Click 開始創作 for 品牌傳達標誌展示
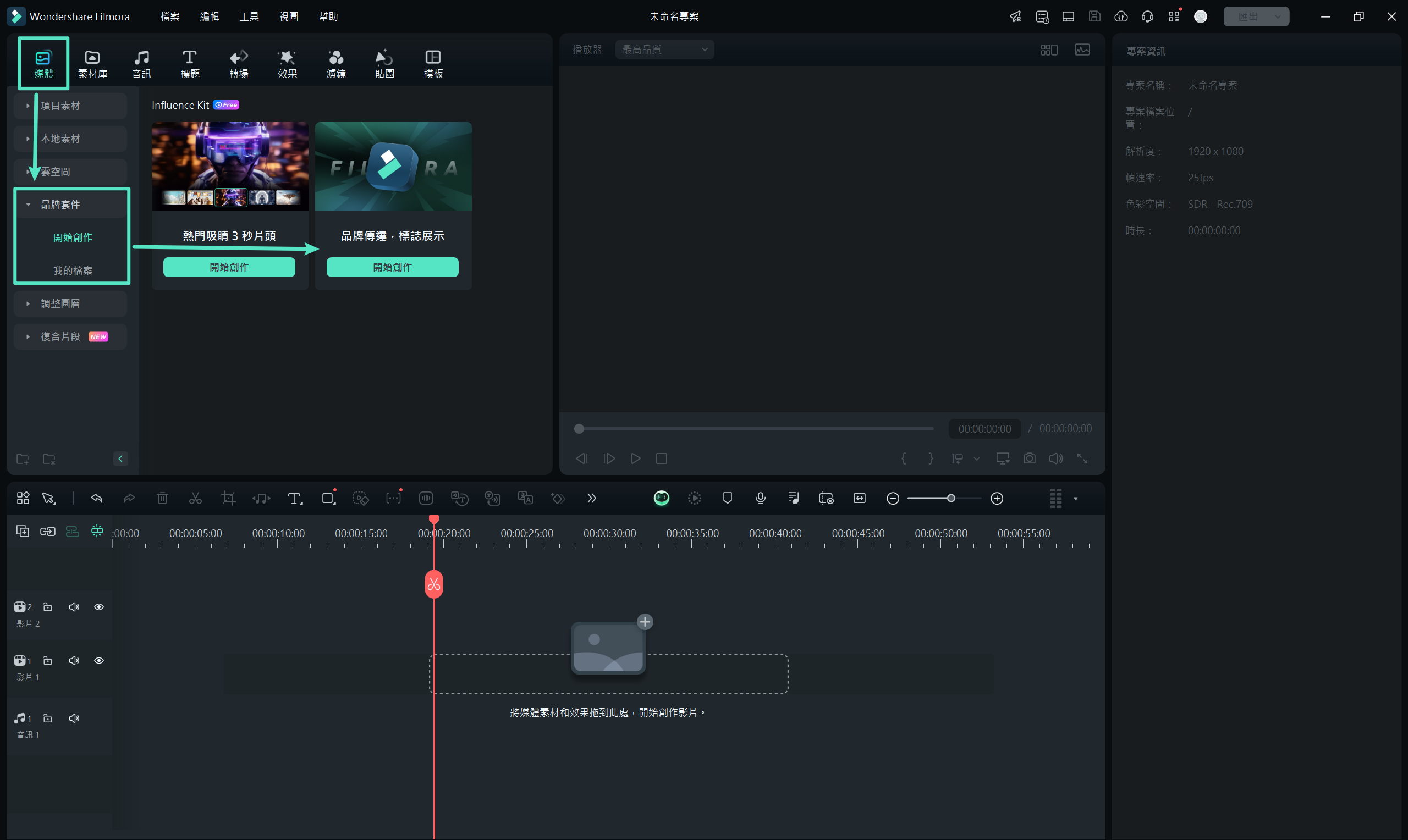1408x840 pixels. pyautogui.click(x=393, y=267)
